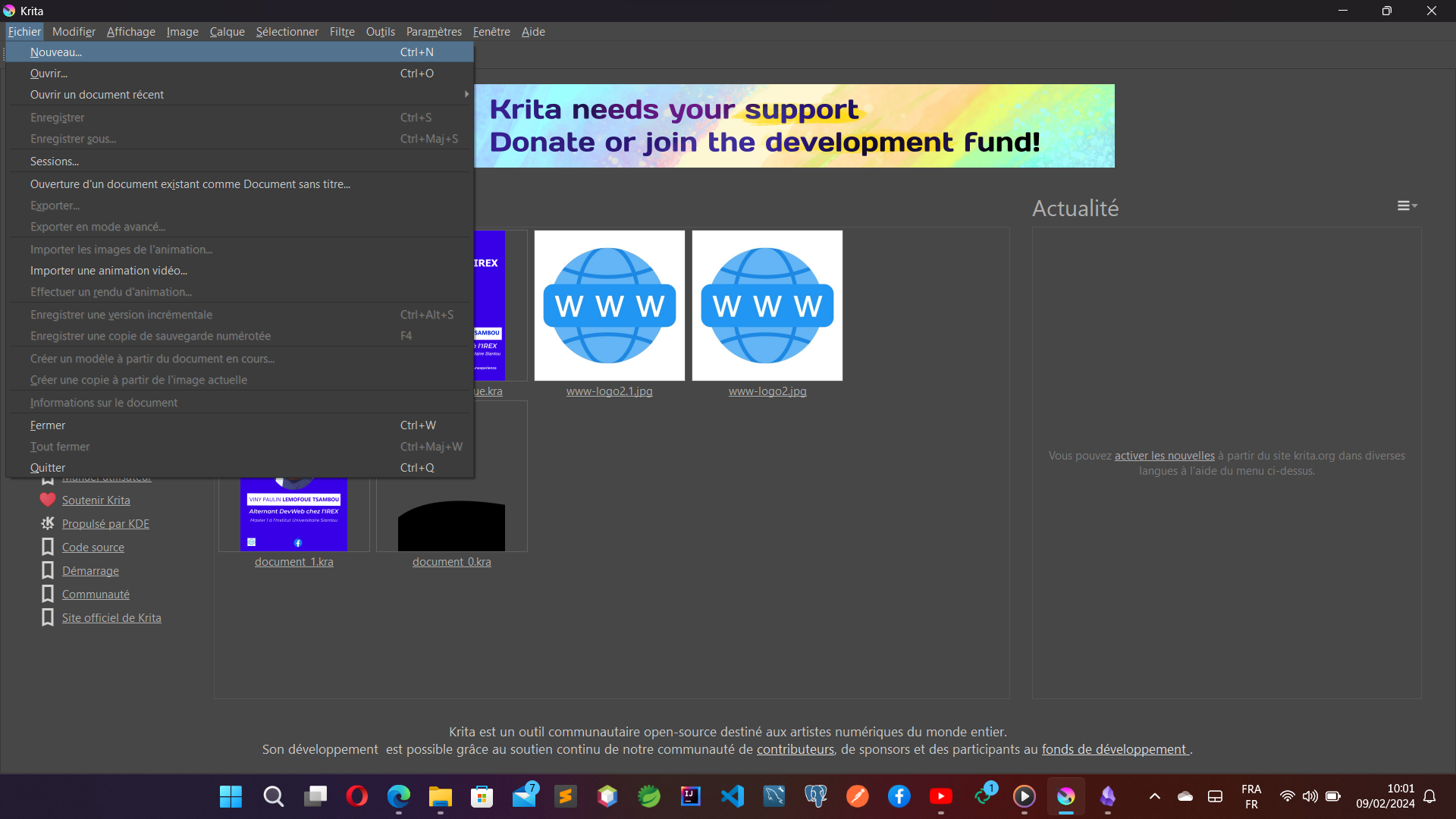Click the bookmark icon next to Communauté
Screen dimensions: 1456x819
(x=48, y=594)
